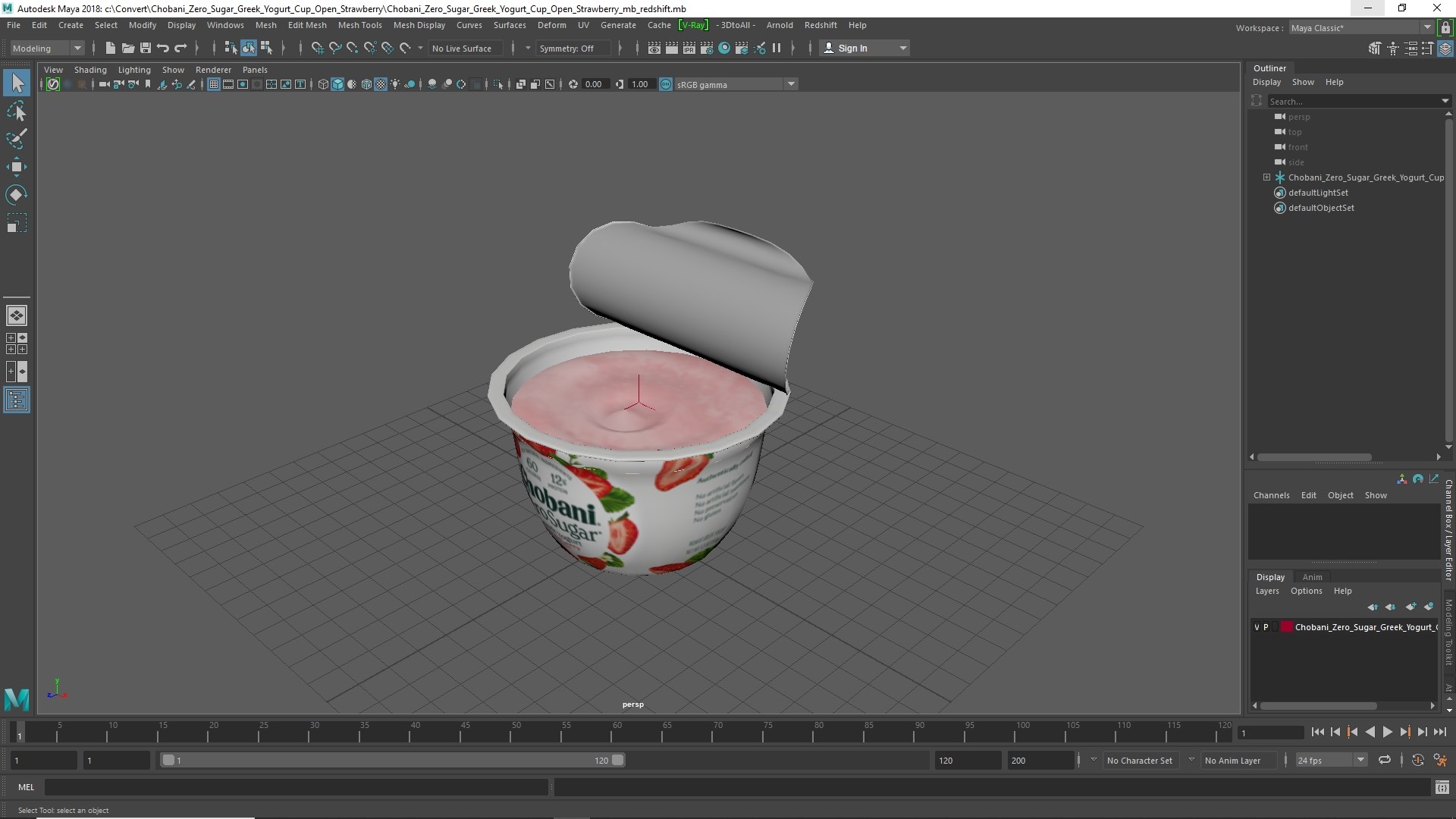Open the Modeling menu set dropdown
Image resolution: width=1456 pixels, height=819 pixels.
(46, 48)
